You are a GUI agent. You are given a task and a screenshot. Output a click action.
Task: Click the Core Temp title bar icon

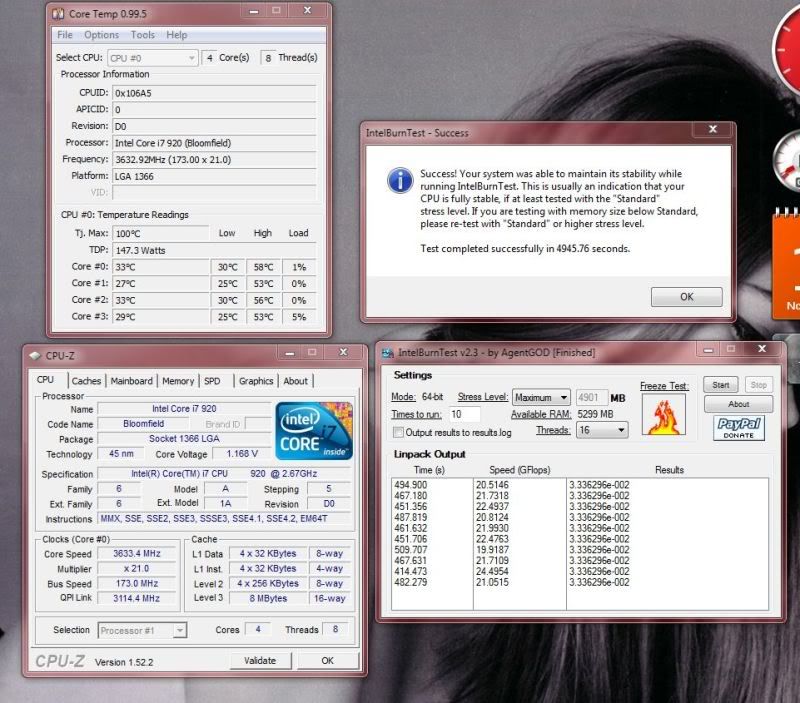coord(58,14)
